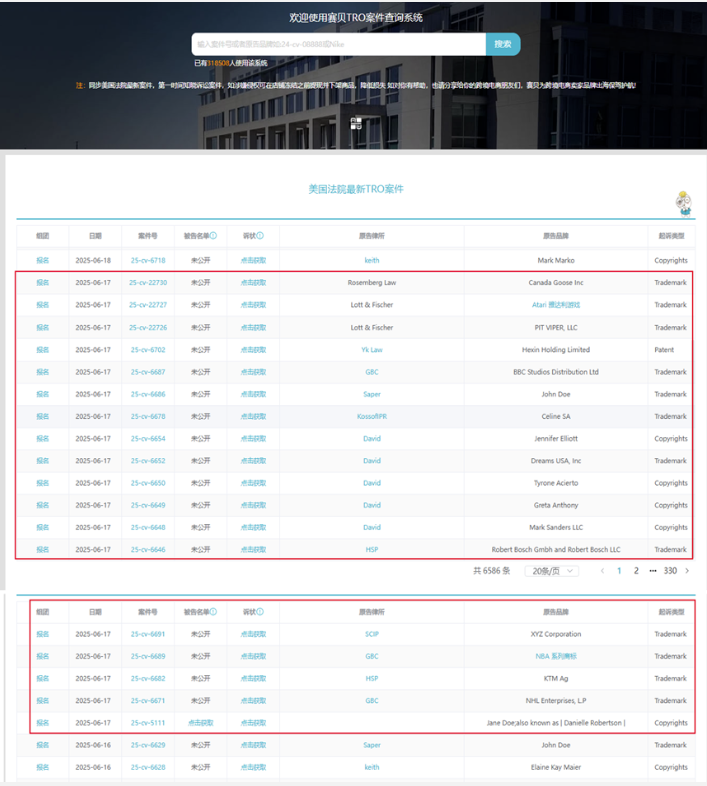This screenshot has height=786, width=707.
Task: Open case number 25-cv-22730
Action: point(148,283)
